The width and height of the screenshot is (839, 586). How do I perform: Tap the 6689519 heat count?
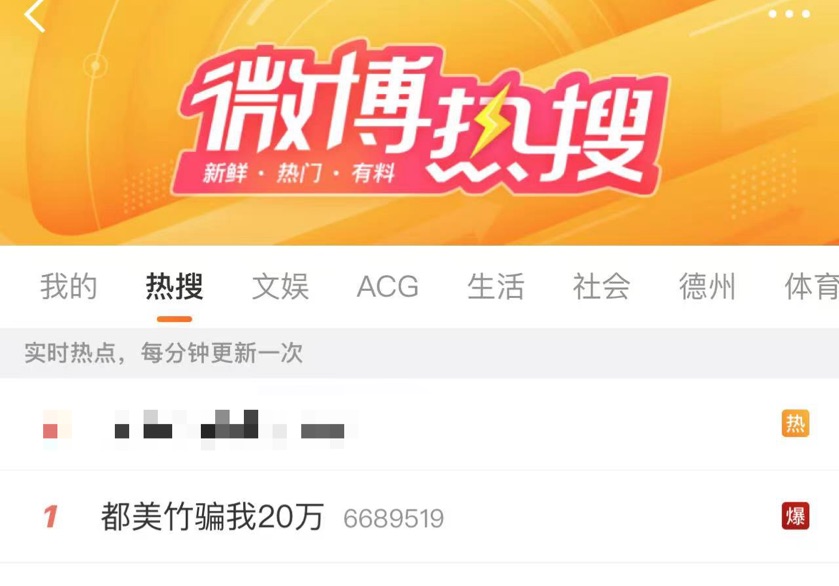click(x=394, y=519)
